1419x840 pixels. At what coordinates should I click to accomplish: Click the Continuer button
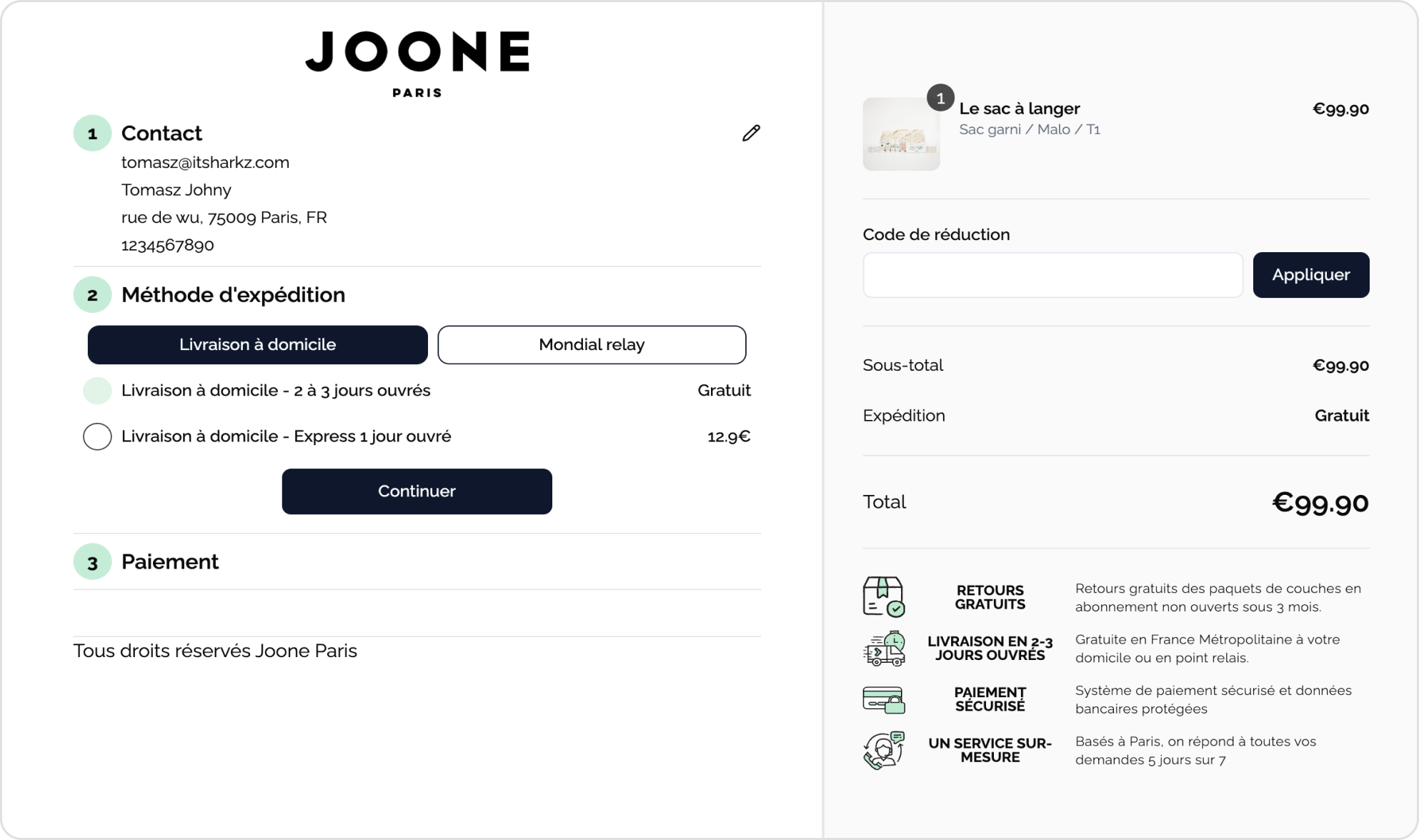point(417,491)
